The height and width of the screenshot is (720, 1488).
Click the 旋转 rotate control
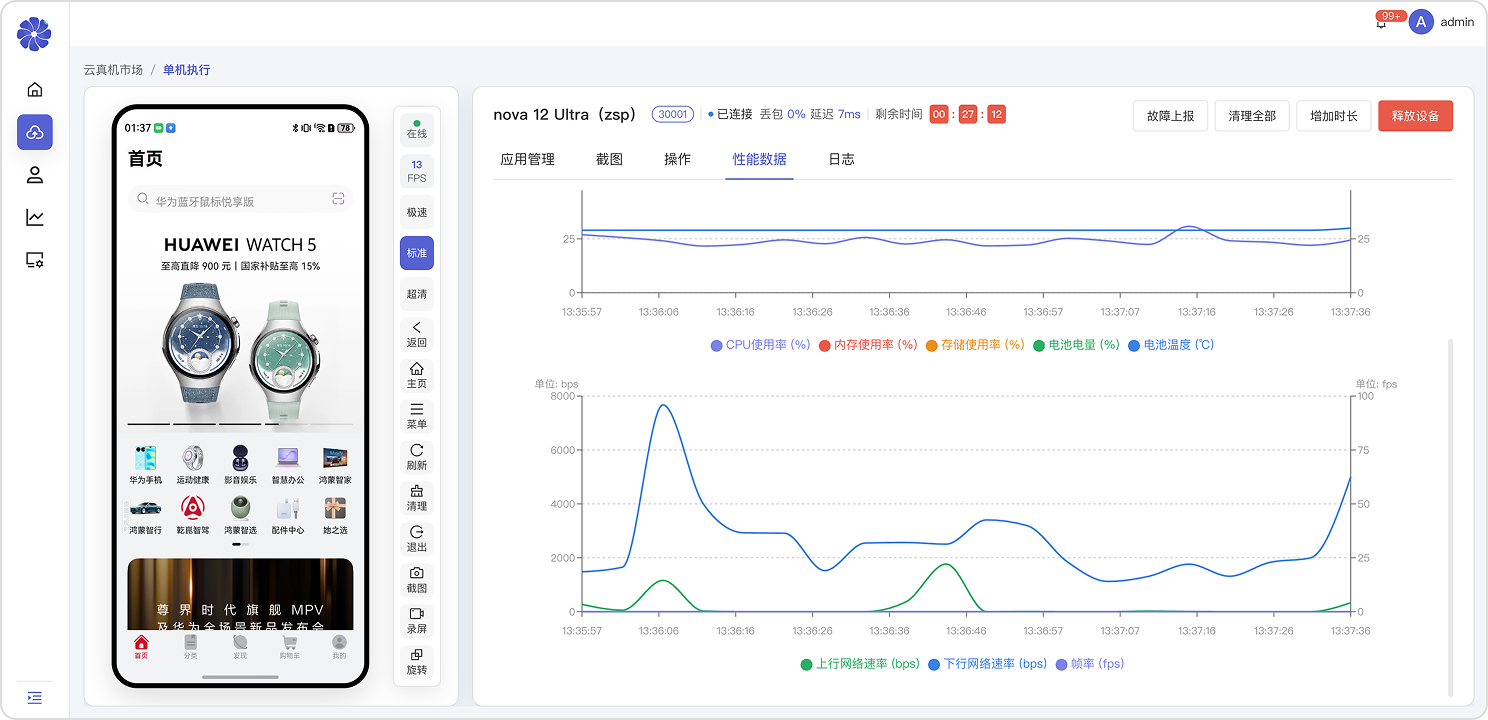417,662
